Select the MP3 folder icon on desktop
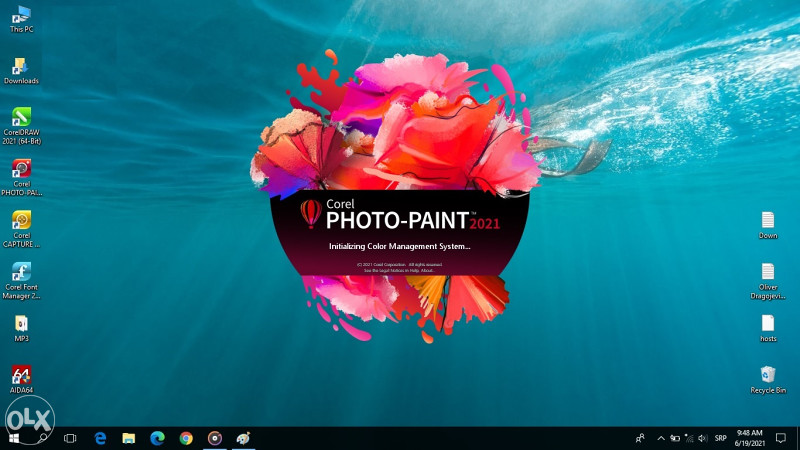800x450 pixels. (x=21, y=328)
